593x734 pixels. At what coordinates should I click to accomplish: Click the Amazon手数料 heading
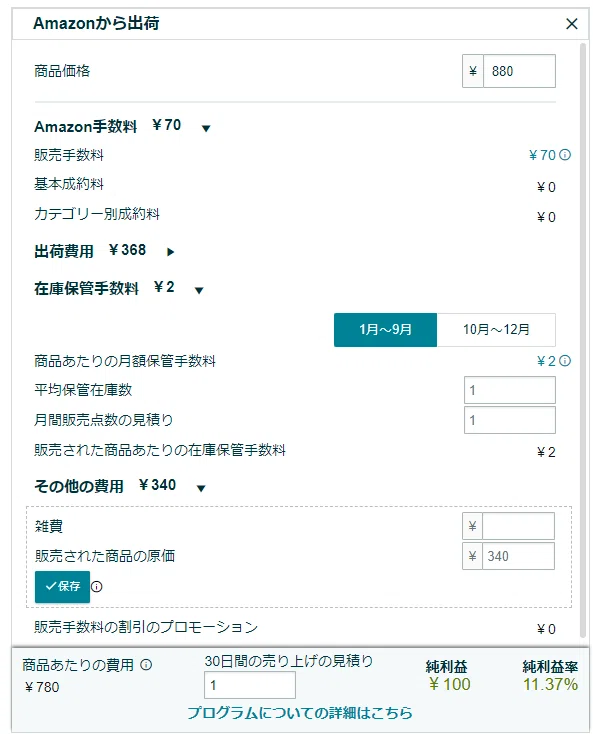click(x=86, y=126)
